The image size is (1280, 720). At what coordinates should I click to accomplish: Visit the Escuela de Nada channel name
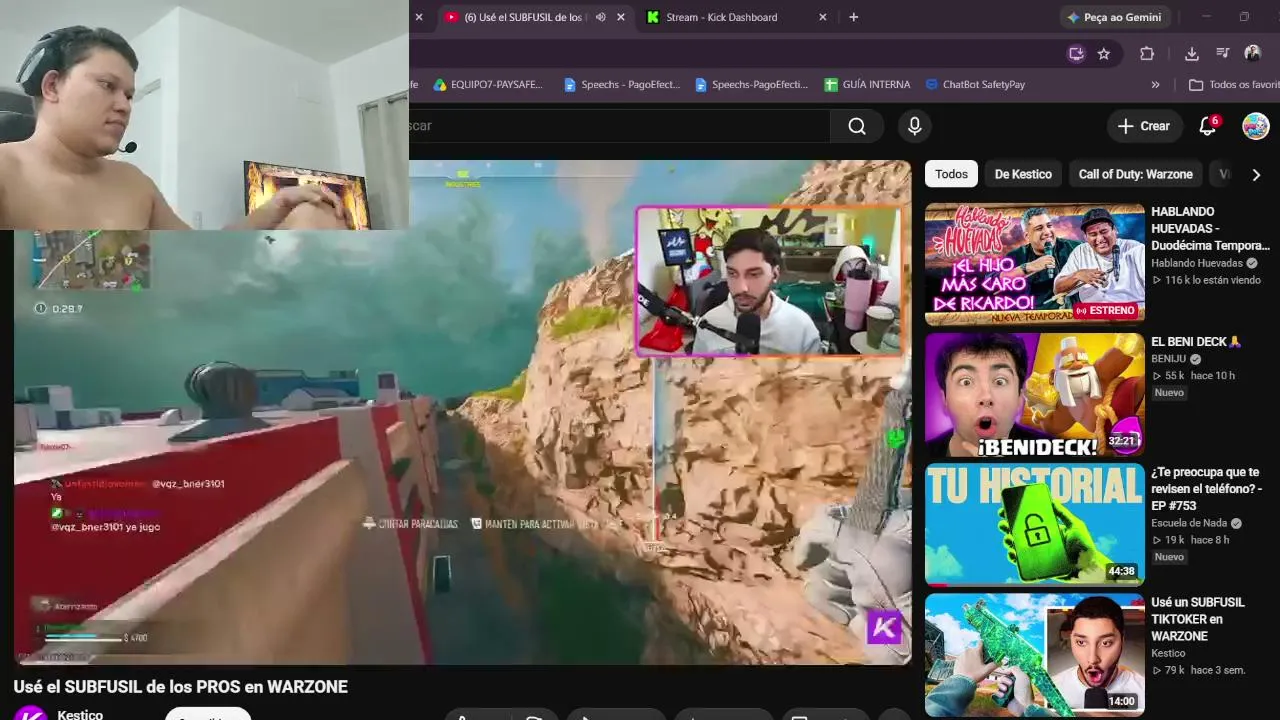pyautogui.click(x=1190, y=523)
